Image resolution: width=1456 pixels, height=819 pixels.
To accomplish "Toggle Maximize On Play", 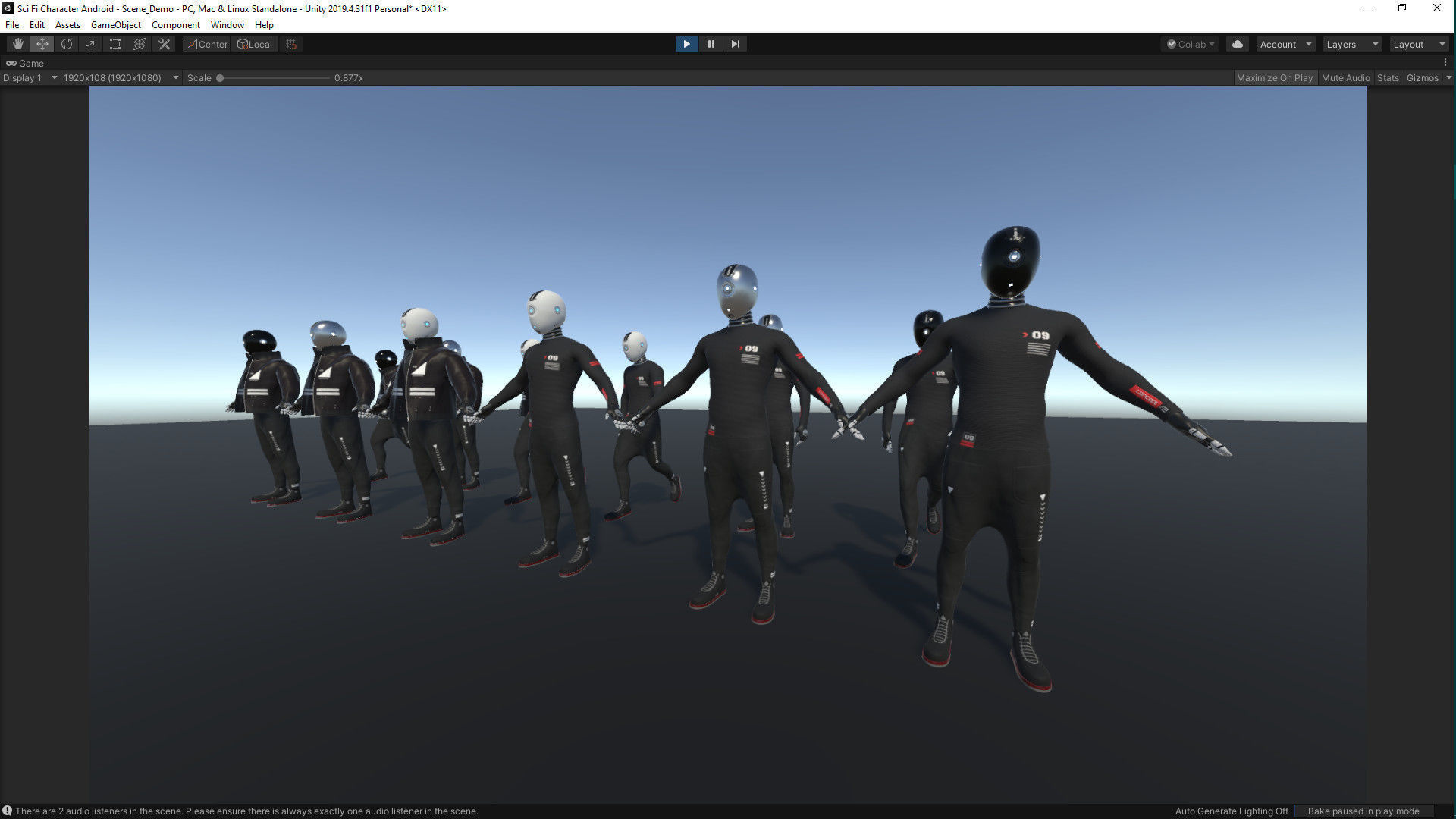I will [1274, 77].
